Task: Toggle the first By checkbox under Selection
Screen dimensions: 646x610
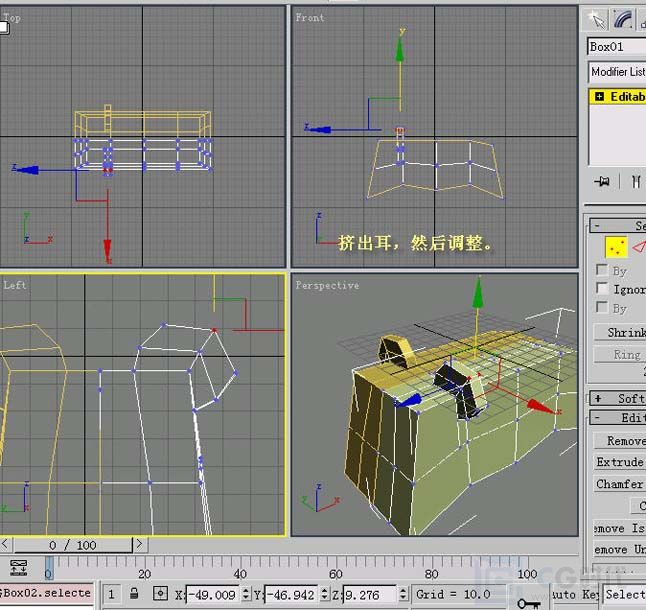Action: [x=602, y=270]
